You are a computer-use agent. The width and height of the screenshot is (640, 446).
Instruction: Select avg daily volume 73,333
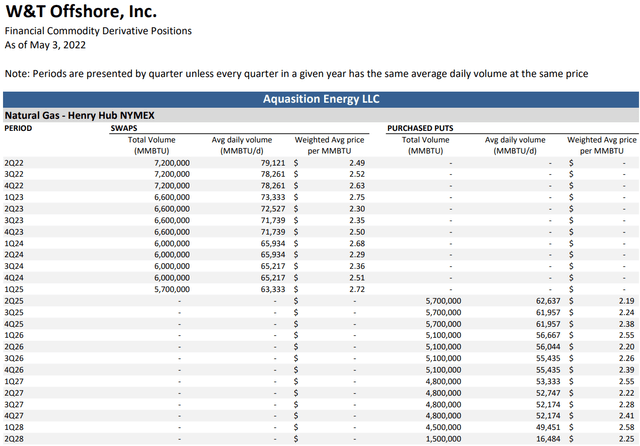(273, 197)
